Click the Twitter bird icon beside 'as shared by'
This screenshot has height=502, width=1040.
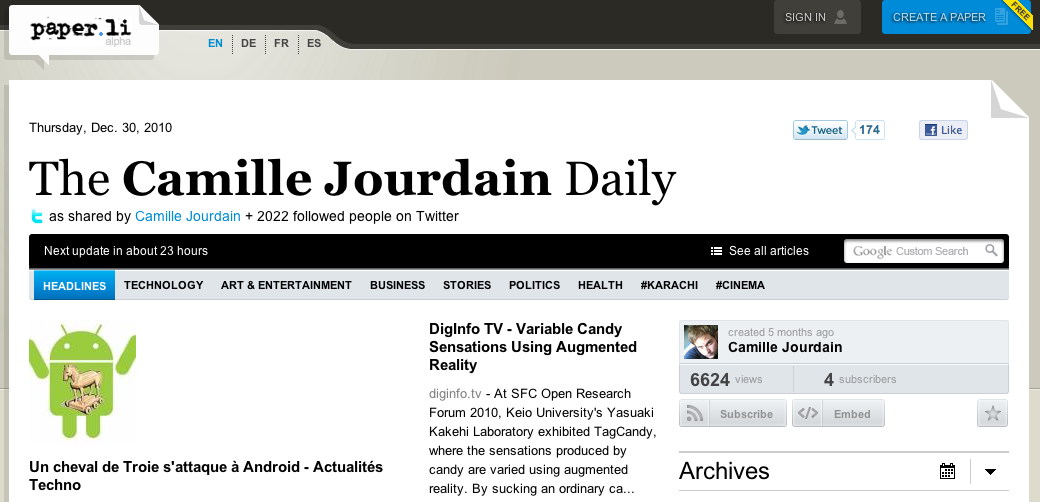click(37, 216)
